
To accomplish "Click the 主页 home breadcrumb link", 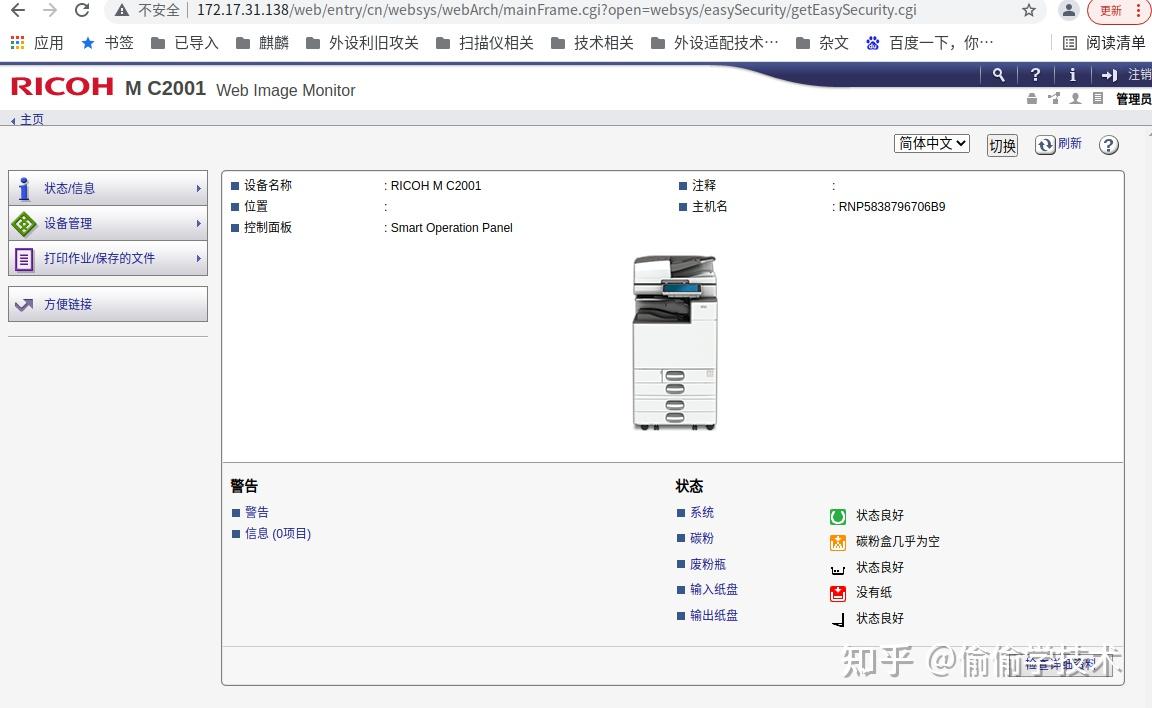I will point(32,119).
